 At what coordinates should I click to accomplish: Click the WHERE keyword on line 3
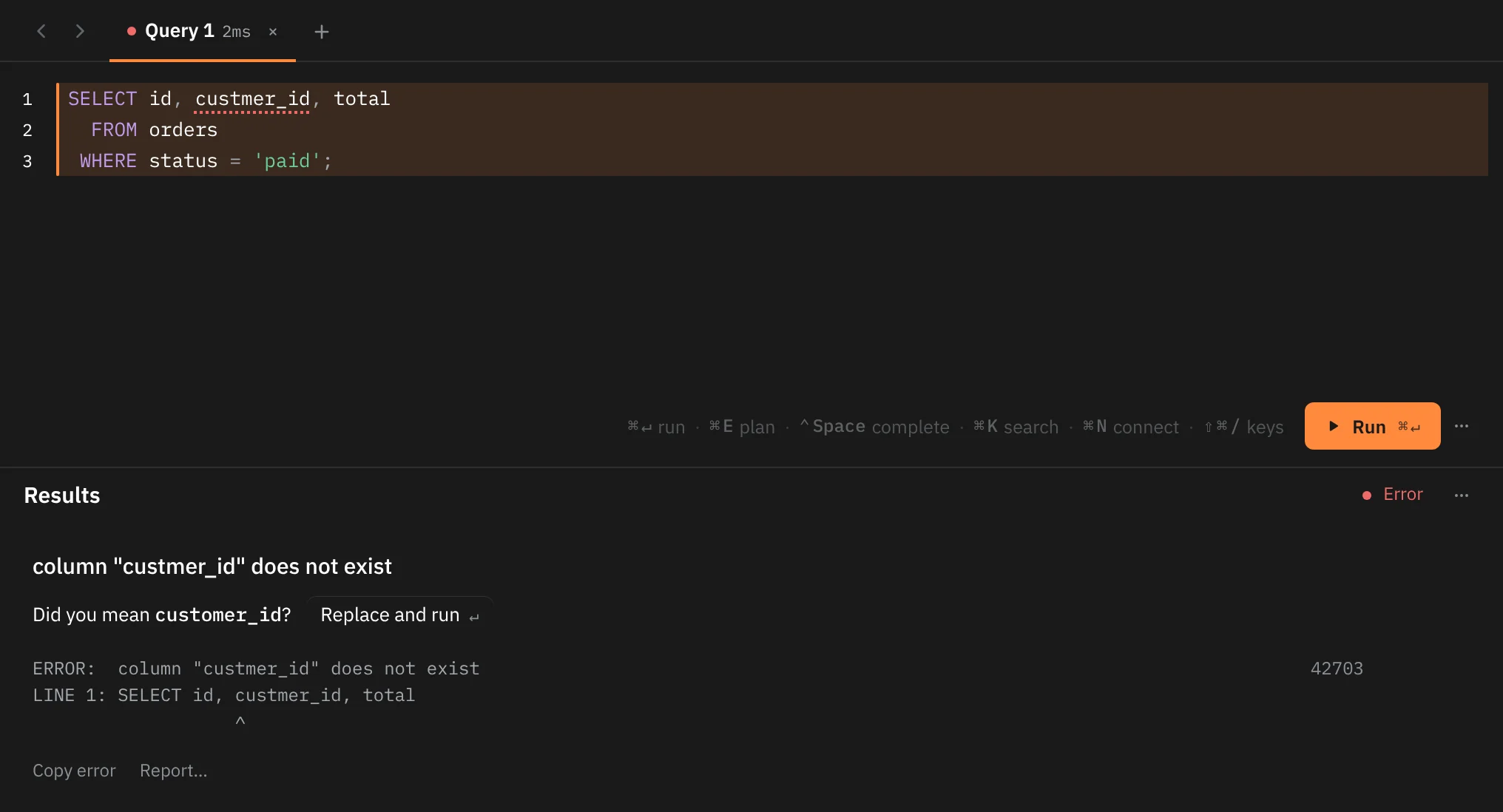click(x=108, y=161)
